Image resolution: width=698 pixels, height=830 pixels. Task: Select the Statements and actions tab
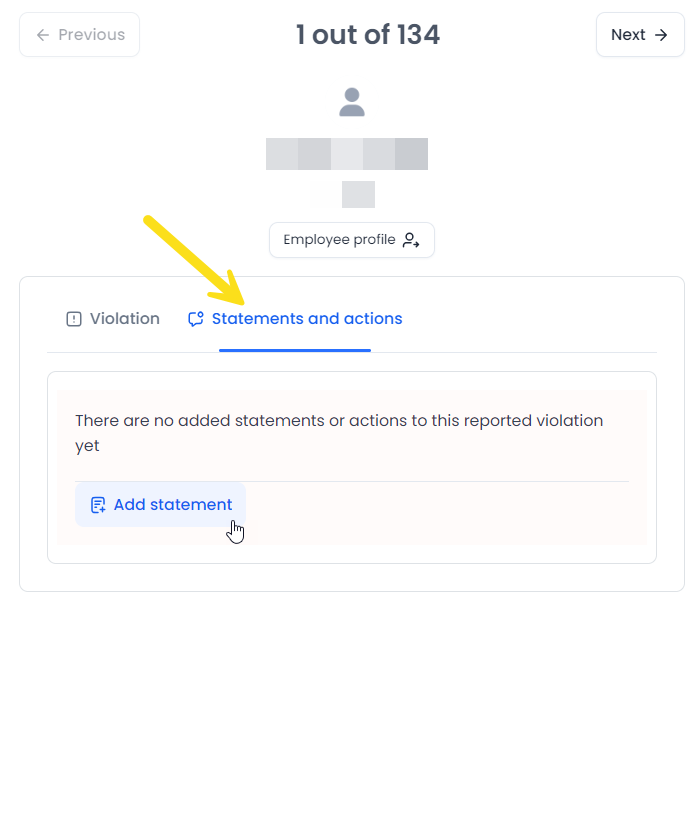[x=306, y=319]
